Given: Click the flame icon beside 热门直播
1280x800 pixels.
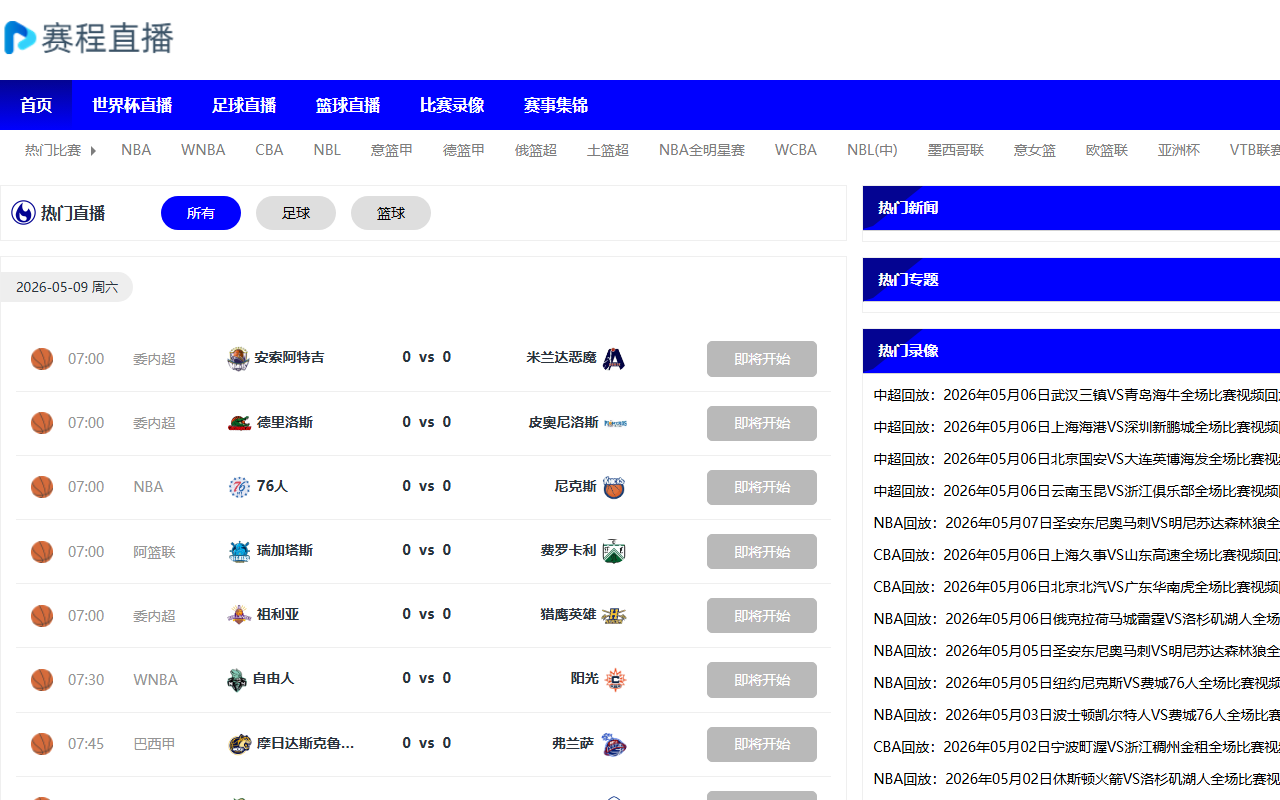Looking at the screenshot, I should 23,213.
